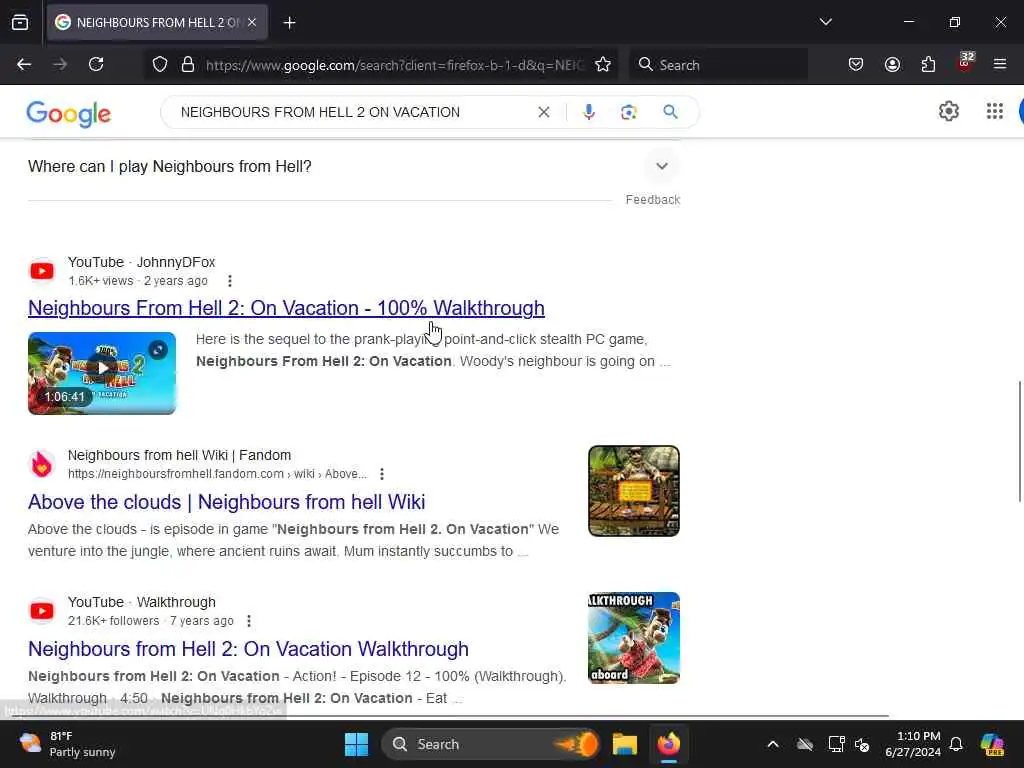Open more options for Fandom result
Screen dimensions: 1024x768
tap(382, 474)
